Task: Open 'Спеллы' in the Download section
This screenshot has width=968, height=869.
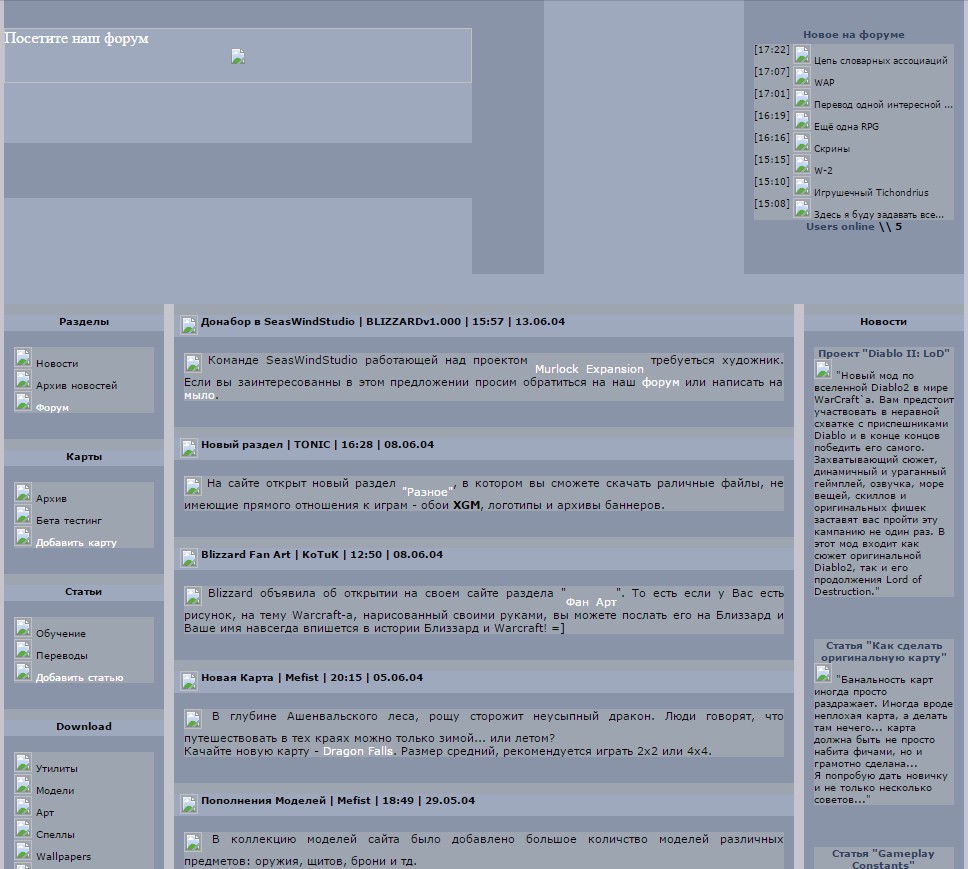Action: [55, 835]
